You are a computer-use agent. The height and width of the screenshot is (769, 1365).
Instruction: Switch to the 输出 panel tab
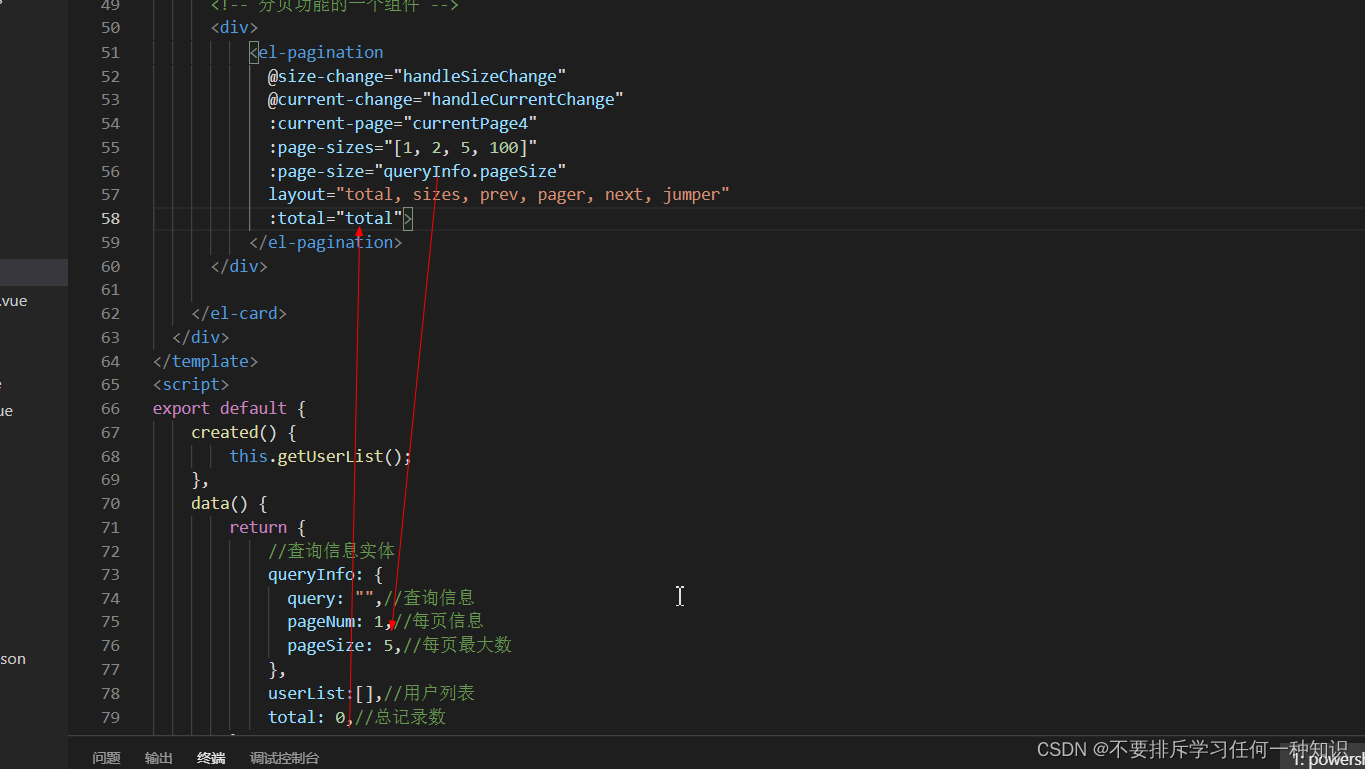[x=159, y=758]
